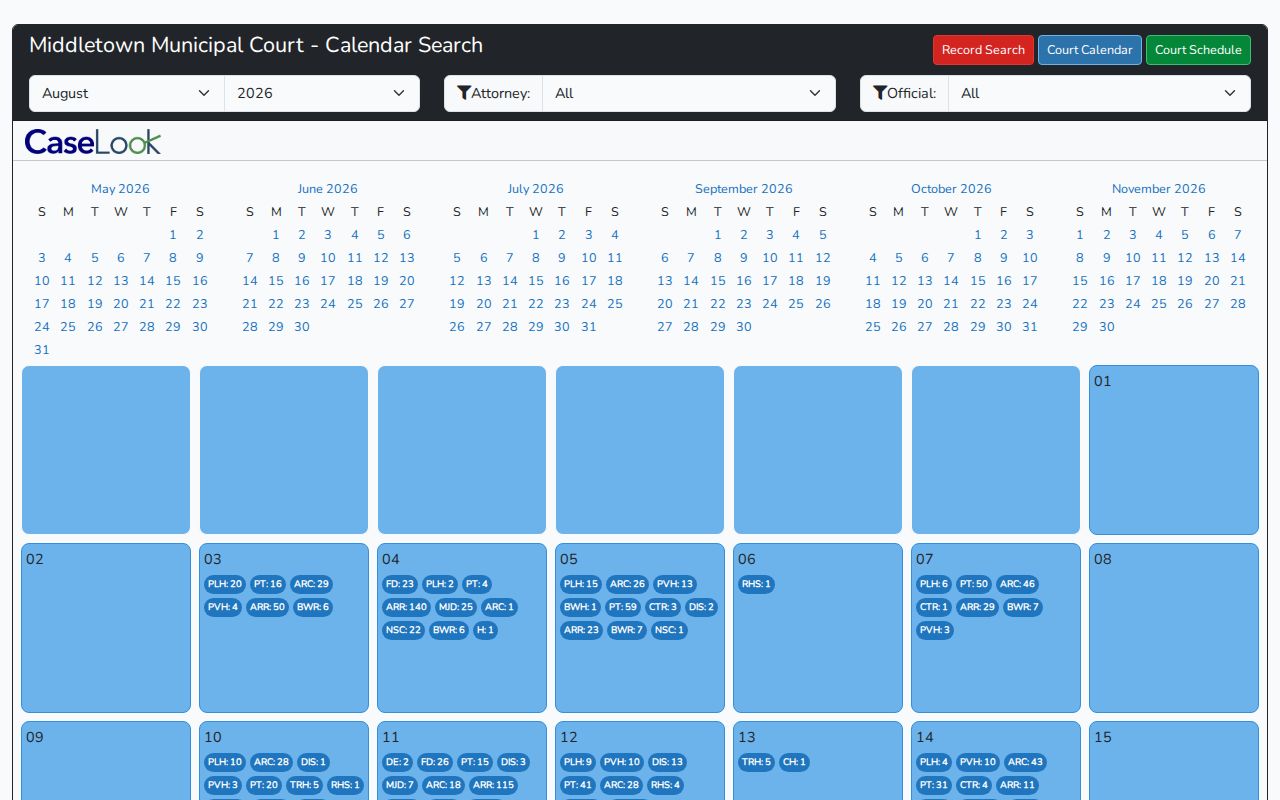Click the PT: 59 badge on day 05

(623, 607)
